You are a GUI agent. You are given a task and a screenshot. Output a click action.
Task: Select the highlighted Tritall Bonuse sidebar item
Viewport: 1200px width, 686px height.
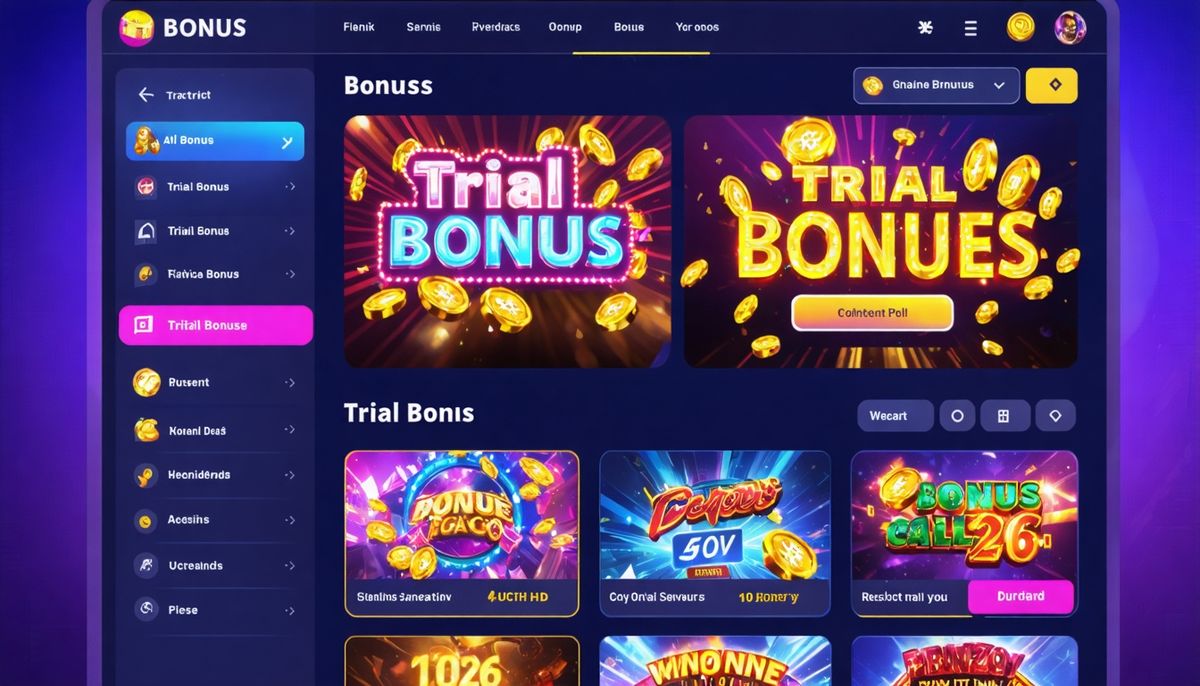click(216, 325)
